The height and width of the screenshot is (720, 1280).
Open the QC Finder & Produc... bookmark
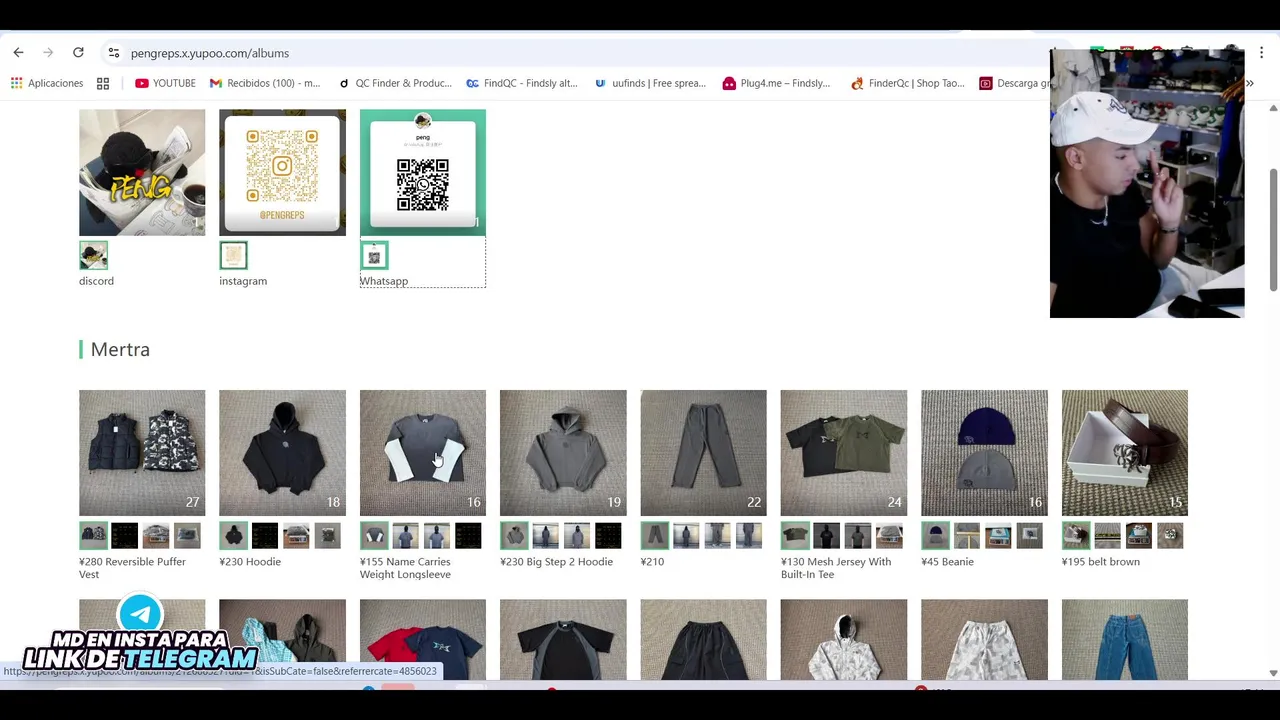(395, 83)
